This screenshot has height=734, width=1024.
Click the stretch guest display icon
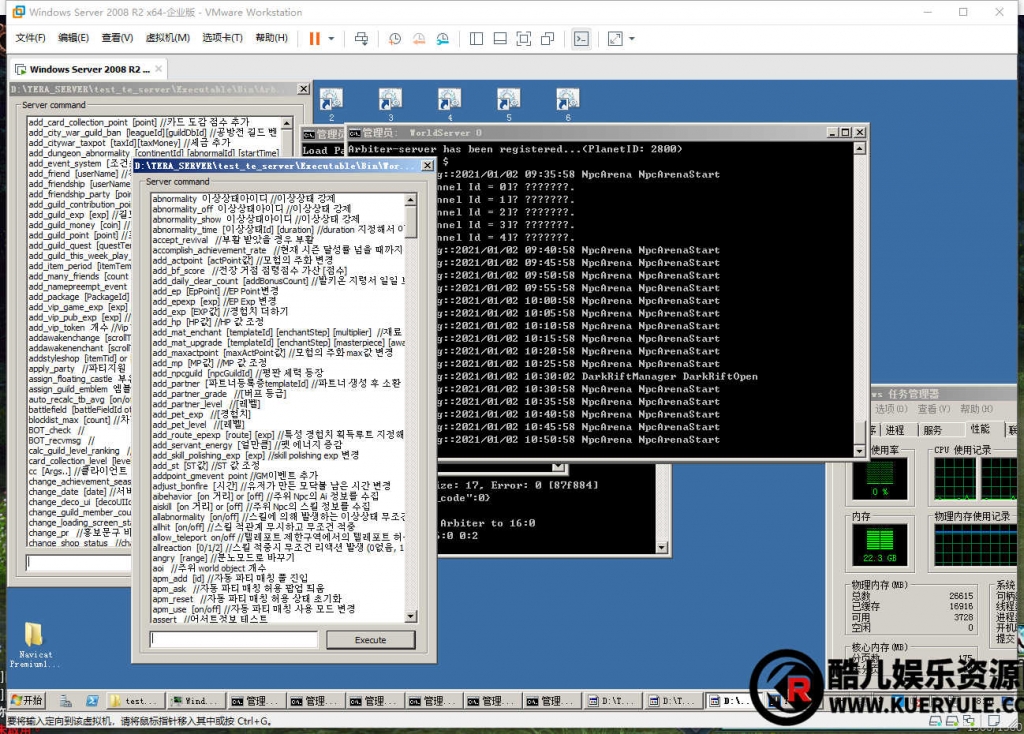(615, 39)
